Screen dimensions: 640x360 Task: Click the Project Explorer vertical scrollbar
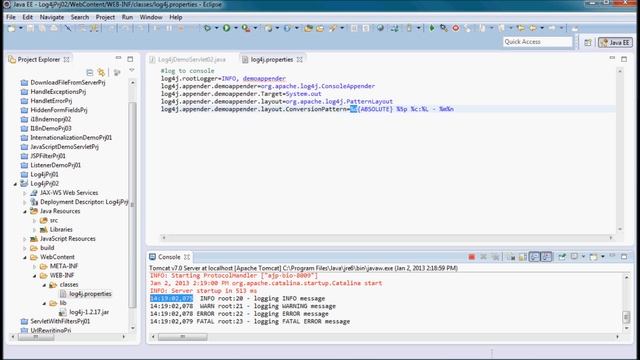[x=132, y=204]
